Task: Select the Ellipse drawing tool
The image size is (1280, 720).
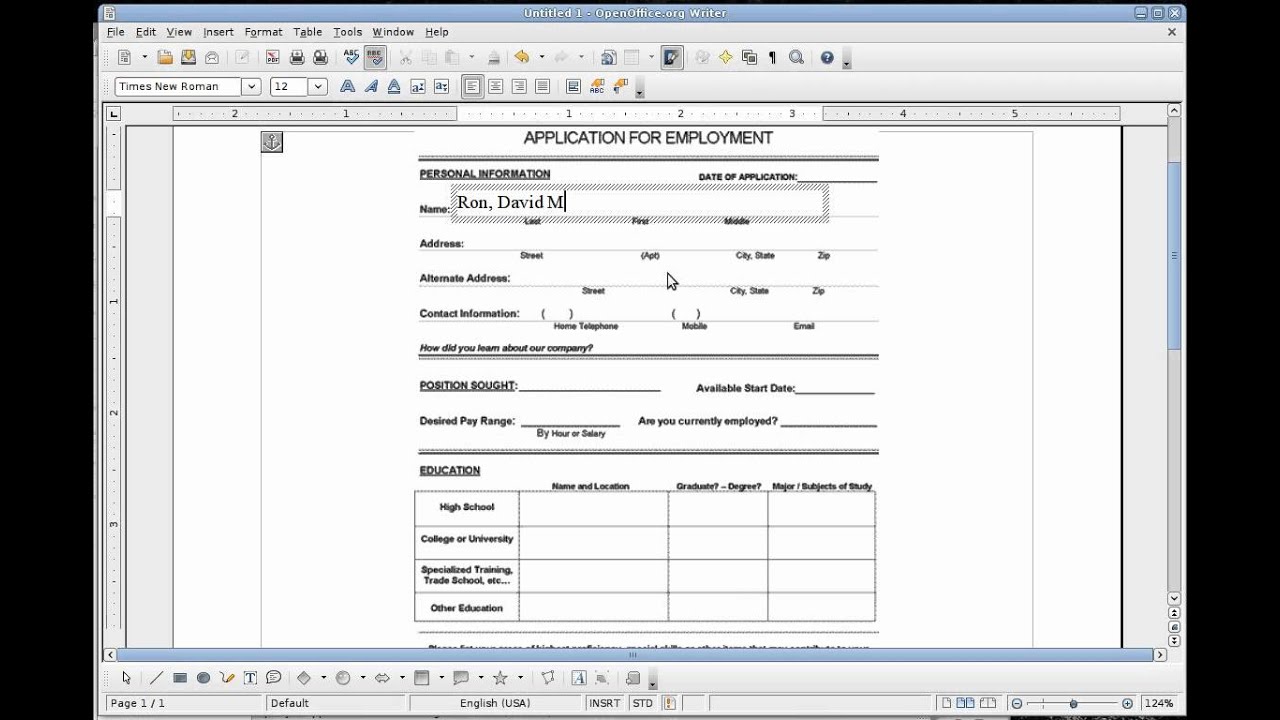Action: [x=203, y=678]
